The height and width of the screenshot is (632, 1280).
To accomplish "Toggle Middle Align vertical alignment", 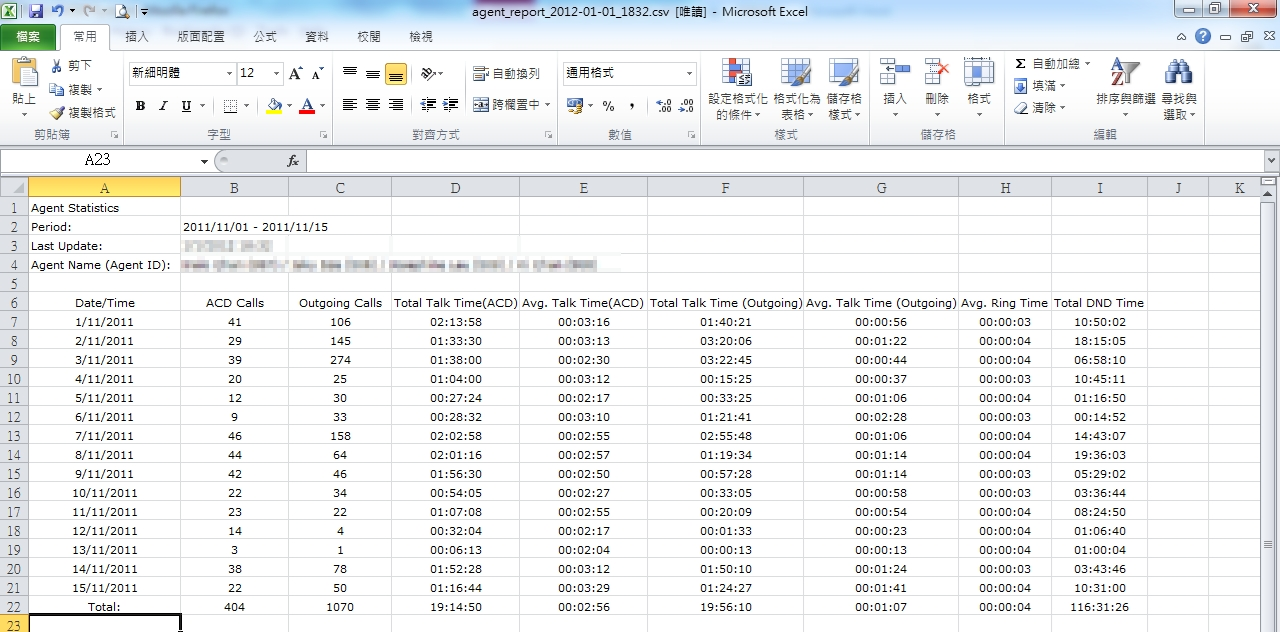I will click(373, 73).
